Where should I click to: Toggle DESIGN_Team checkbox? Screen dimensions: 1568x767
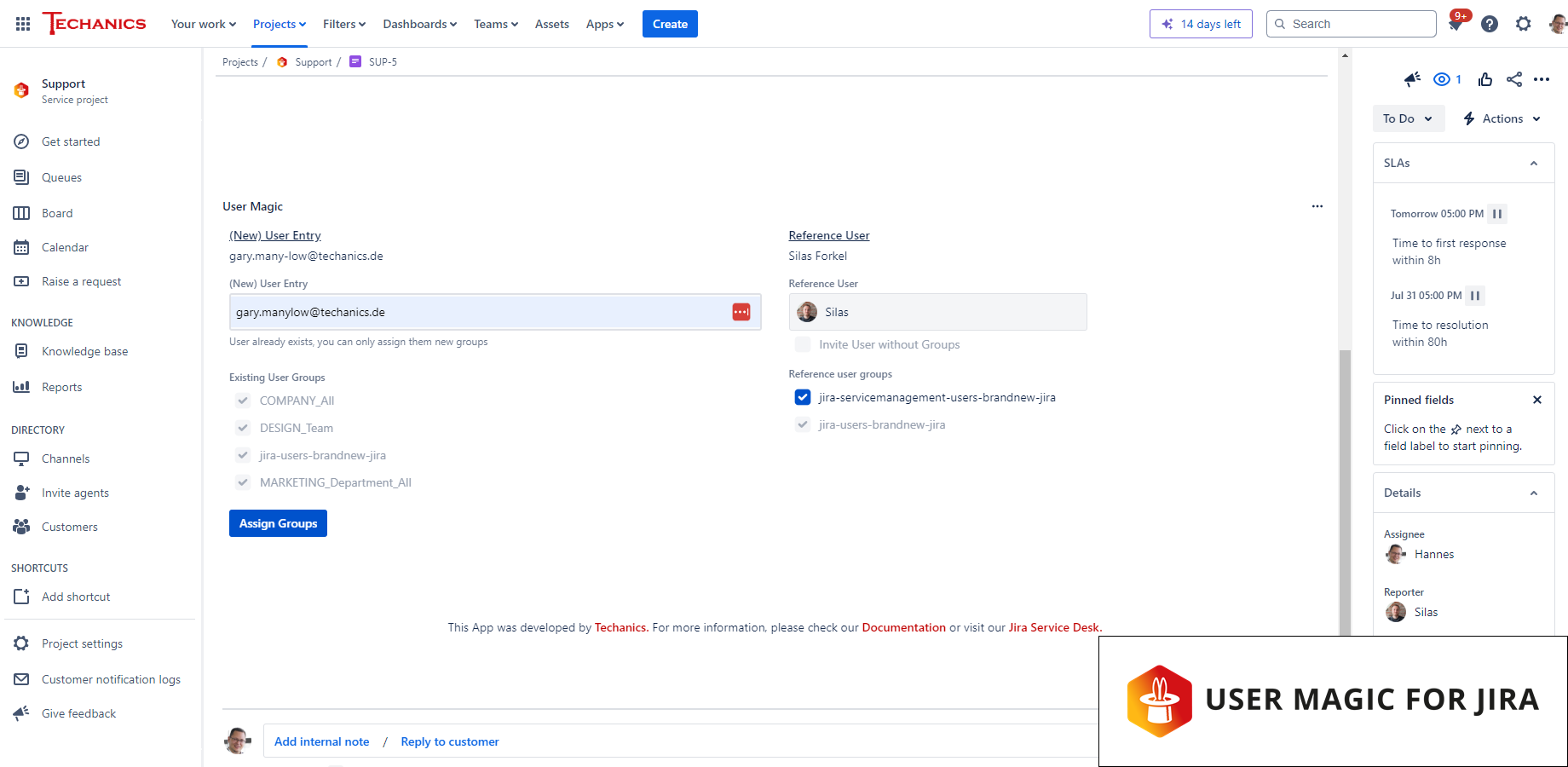tap(243, 428)
